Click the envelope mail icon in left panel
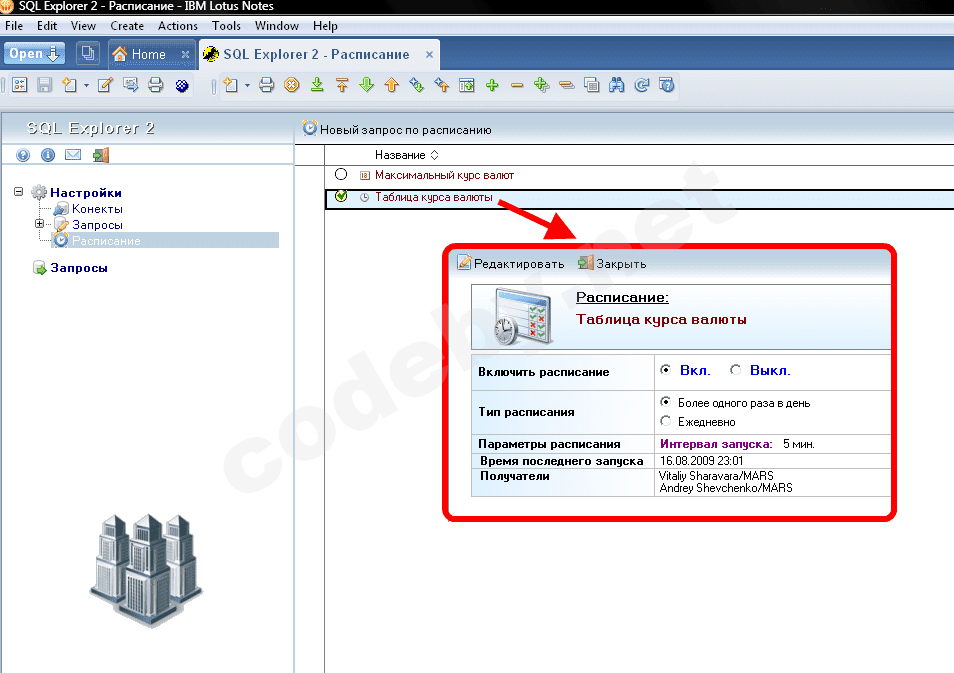The height and width of the screenshot is (673, 954). [x=73, y=155]
